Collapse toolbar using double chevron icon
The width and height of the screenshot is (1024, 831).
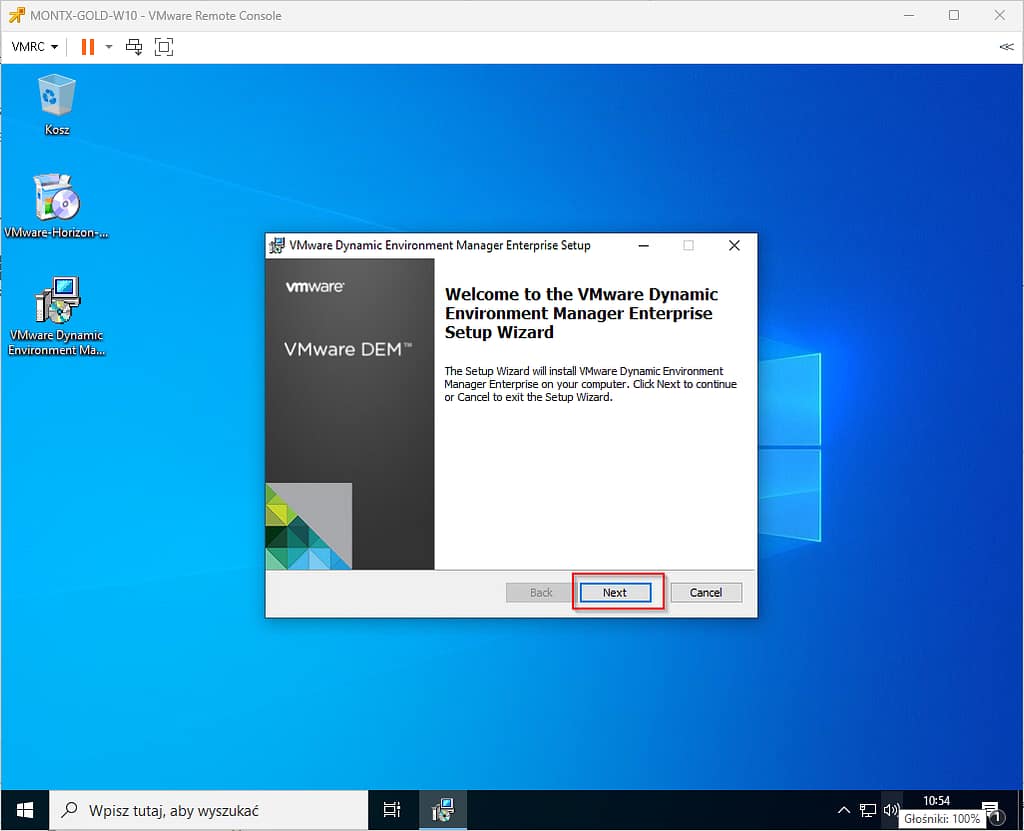click(x=1005, y=46)
